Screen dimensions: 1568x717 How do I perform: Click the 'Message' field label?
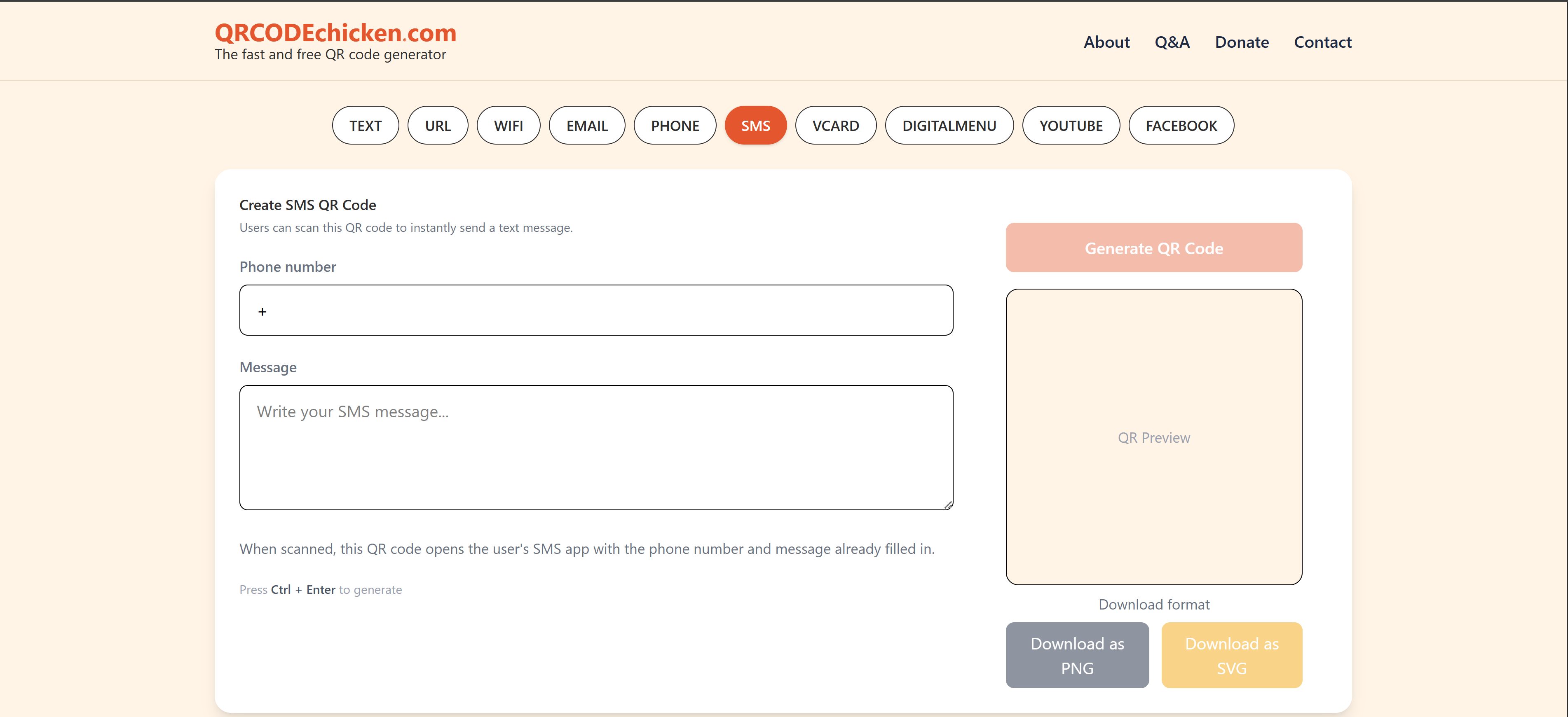click(268, 367)
